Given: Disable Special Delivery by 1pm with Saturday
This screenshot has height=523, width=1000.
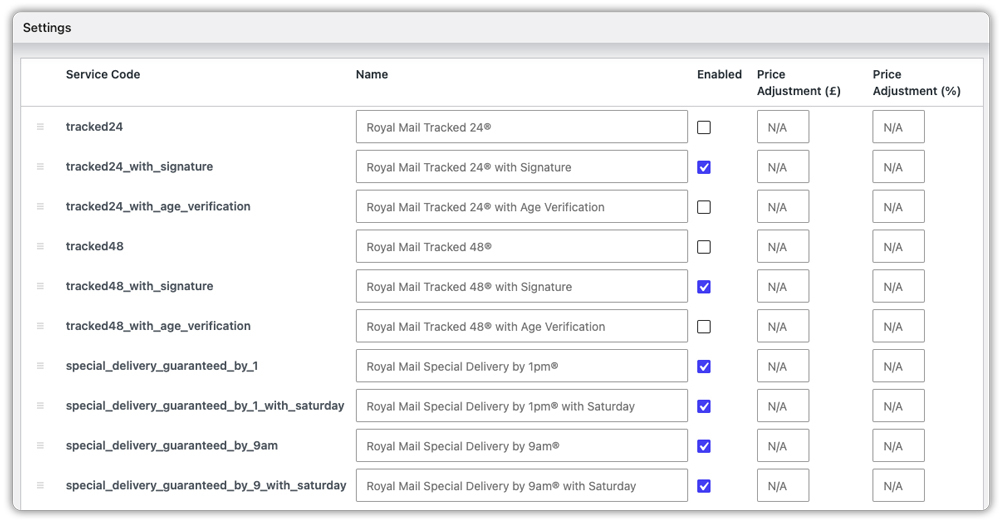Looking at the screenshot, I should pos(704,406).
